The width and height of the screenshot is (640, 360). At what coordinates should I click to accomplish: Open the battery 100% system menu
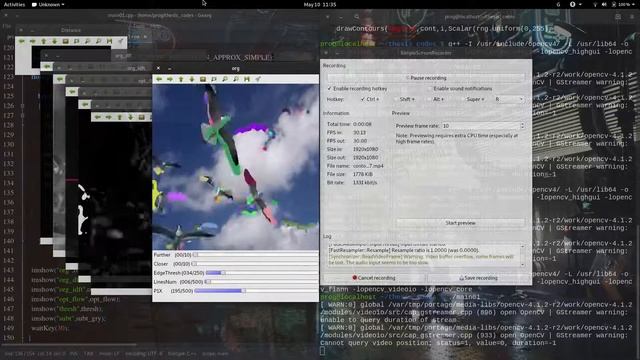tap(622, 4)
